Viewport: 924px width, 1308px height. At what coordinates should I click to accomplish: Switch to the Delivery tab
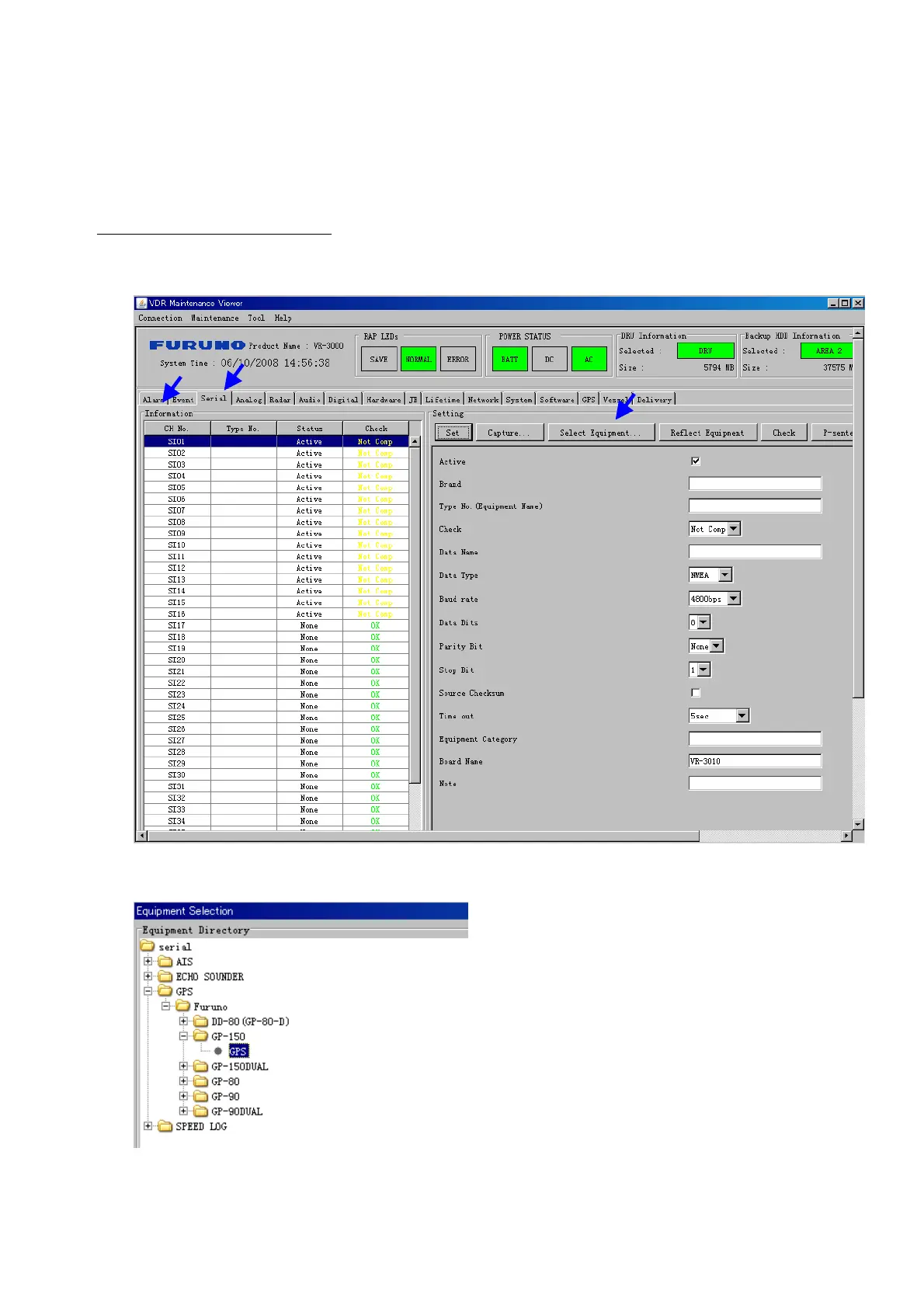pyautogui.click(x=655, y=399)
